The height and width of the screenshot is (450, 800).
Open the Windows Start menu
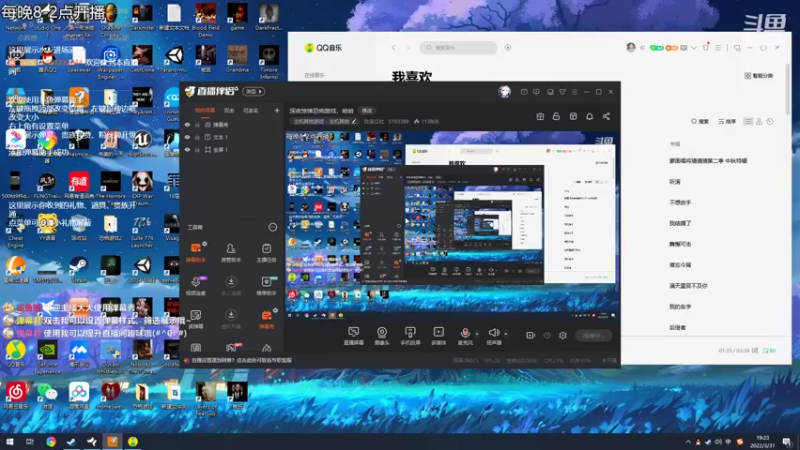pos(10,441)
